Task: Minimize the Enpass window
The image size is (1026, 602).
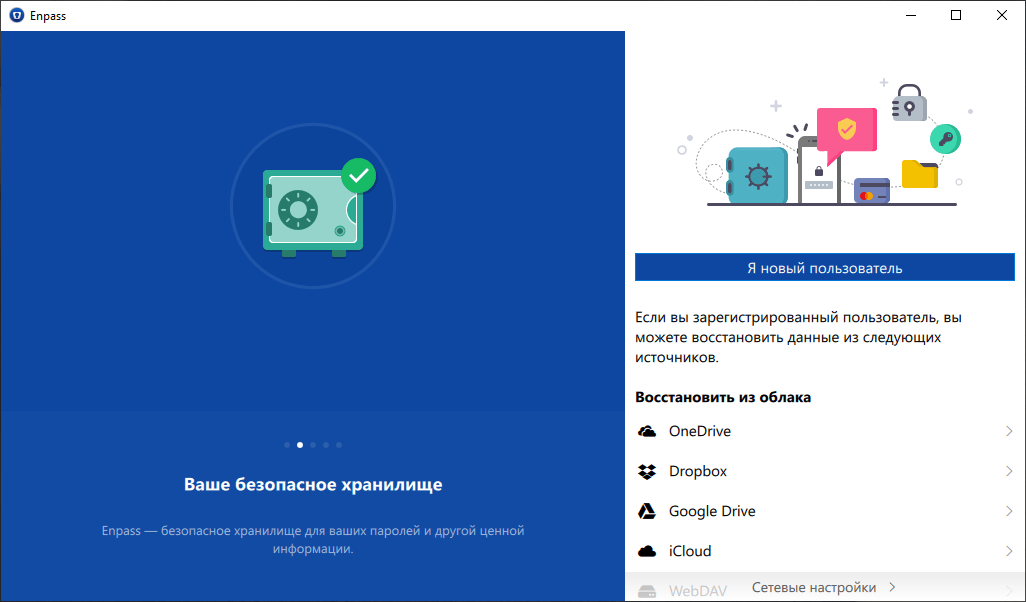Action: (x=910, y=15)
